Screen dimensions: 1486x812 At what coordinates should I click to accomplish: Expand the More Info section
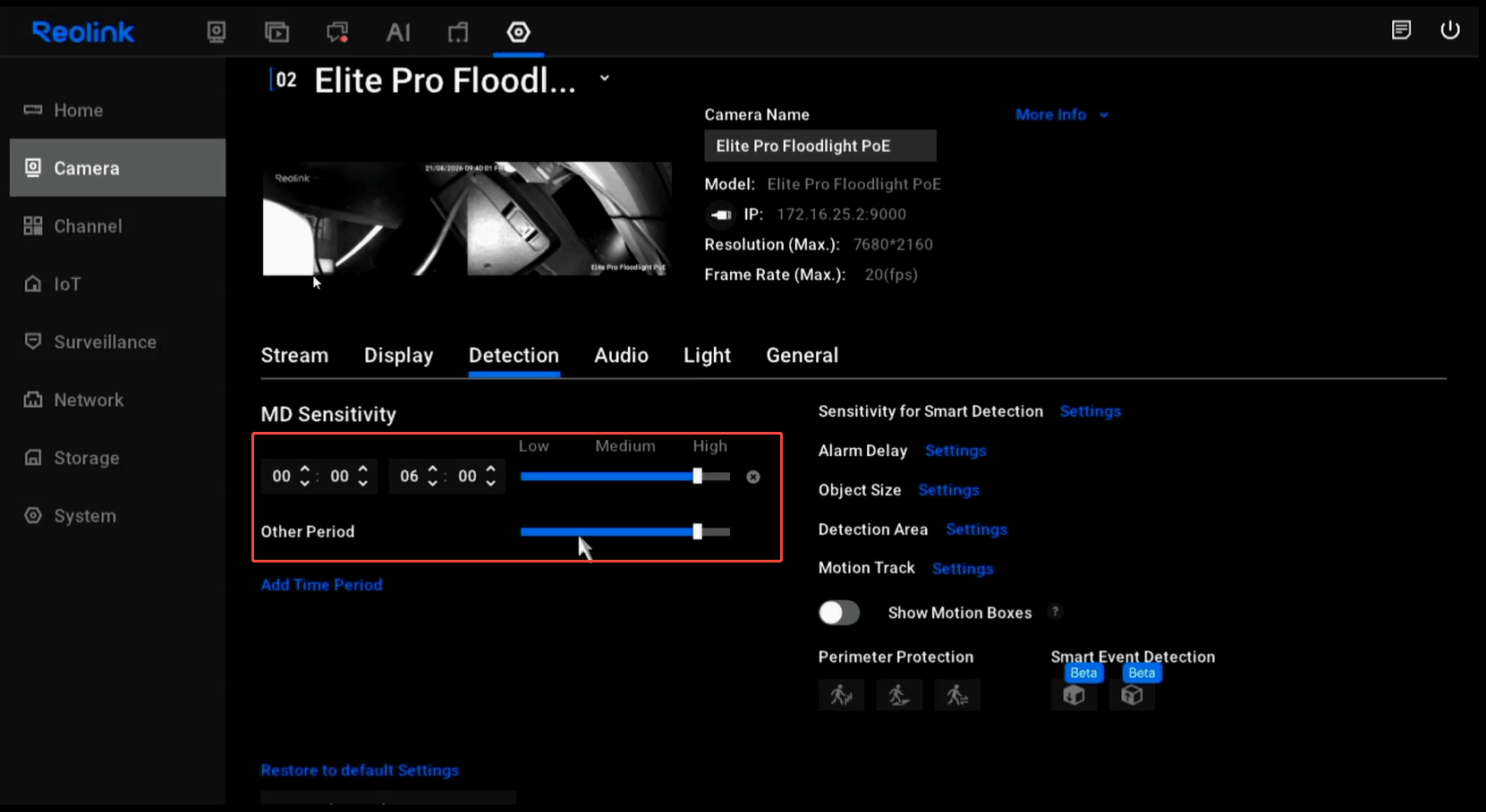tap(1062, 114)
